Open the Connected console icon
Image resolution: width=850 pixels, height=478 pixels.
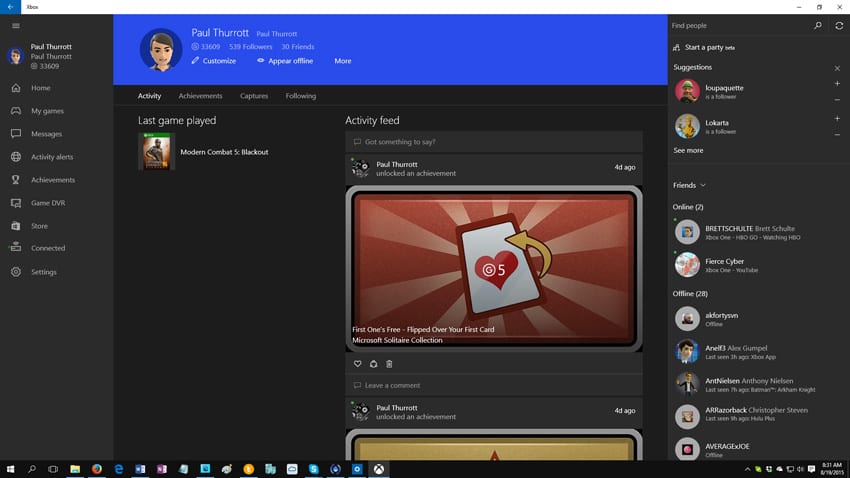pyautogui.click(x=16, y=248)
